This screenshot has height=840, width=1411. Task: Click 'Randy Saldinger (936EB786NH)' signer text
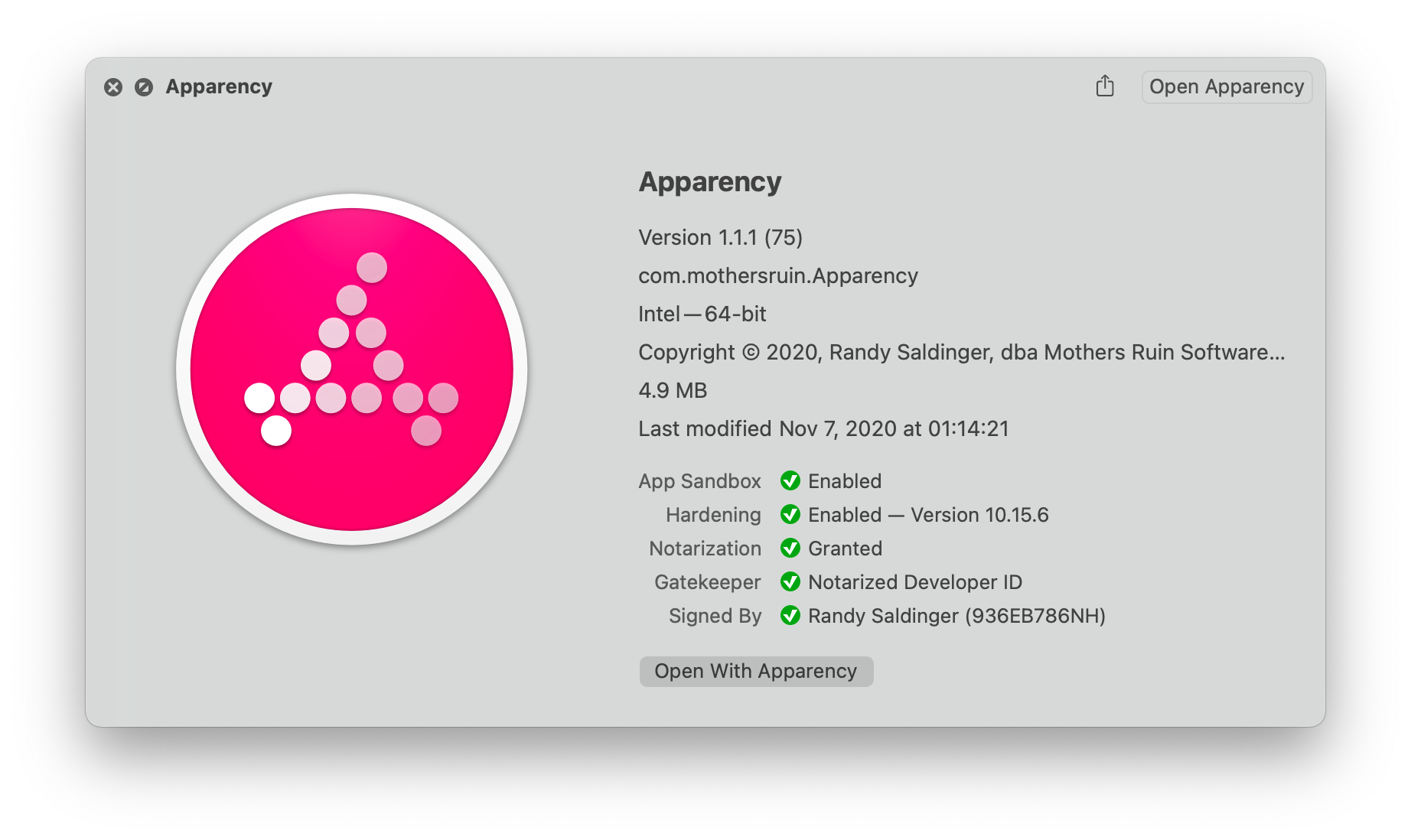tap(957, 616)
